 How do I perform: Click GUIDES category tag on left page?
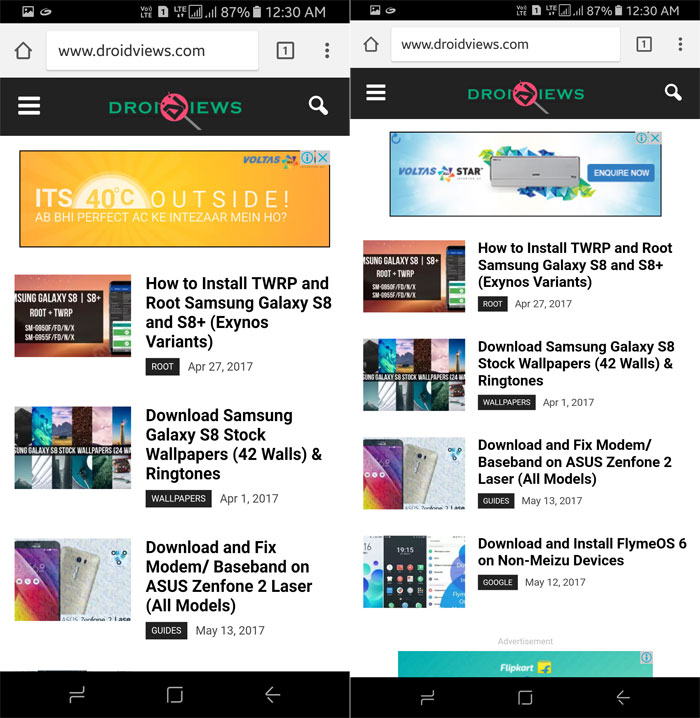pyautogui.click(x=166, y=630)
